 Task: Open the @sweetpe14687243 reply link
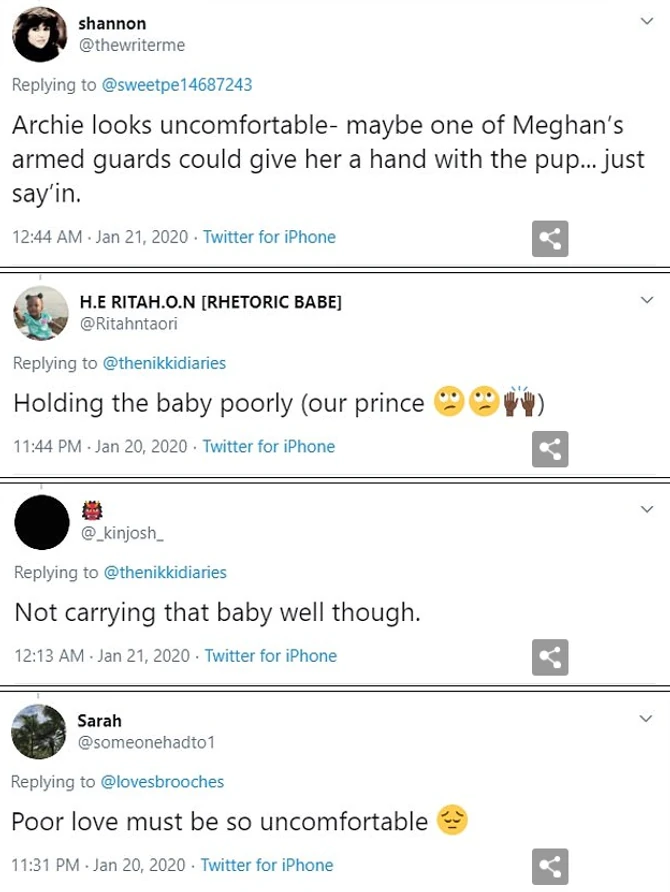click(177, 85)
